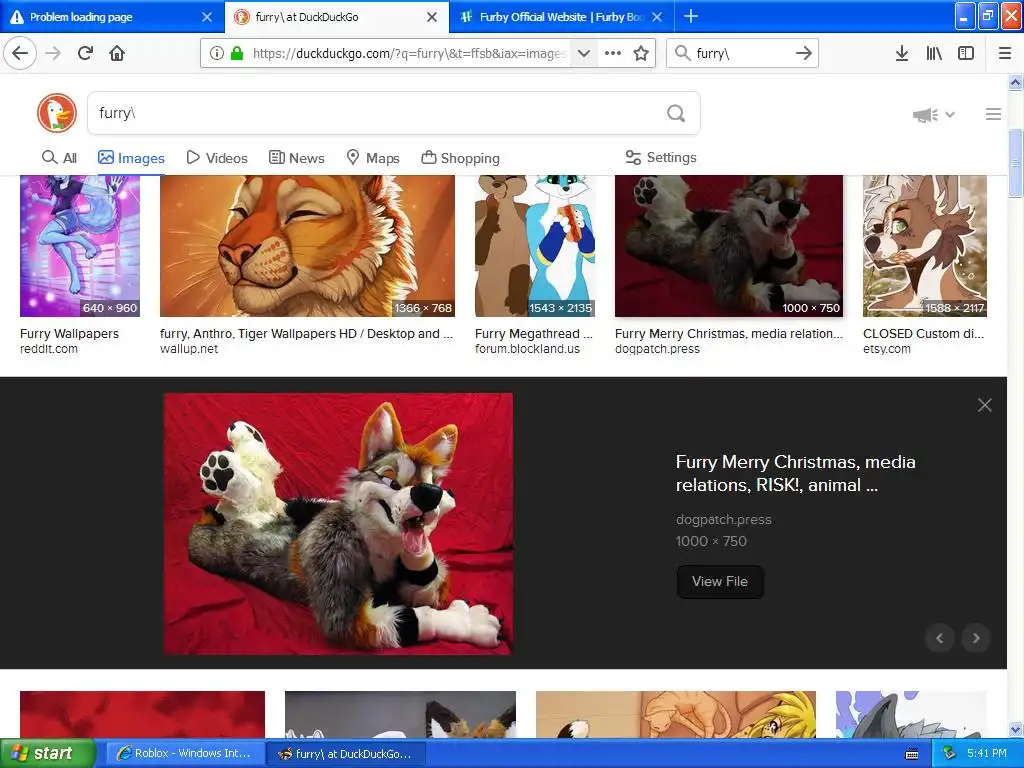The width and height of the screenshot is (1024, 768).
Task: Click the Firefox toolbar search box
Action: pos(743,53)
